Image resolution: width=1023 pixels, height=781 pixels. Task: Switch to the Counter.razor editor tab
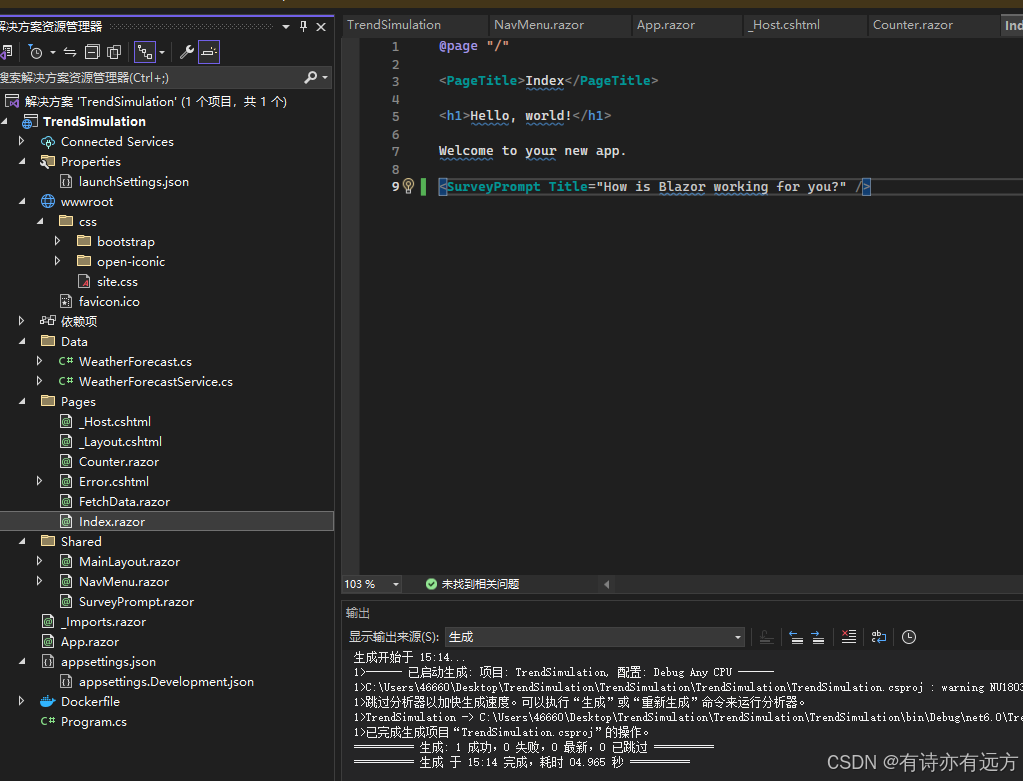(x=913, y=25)
